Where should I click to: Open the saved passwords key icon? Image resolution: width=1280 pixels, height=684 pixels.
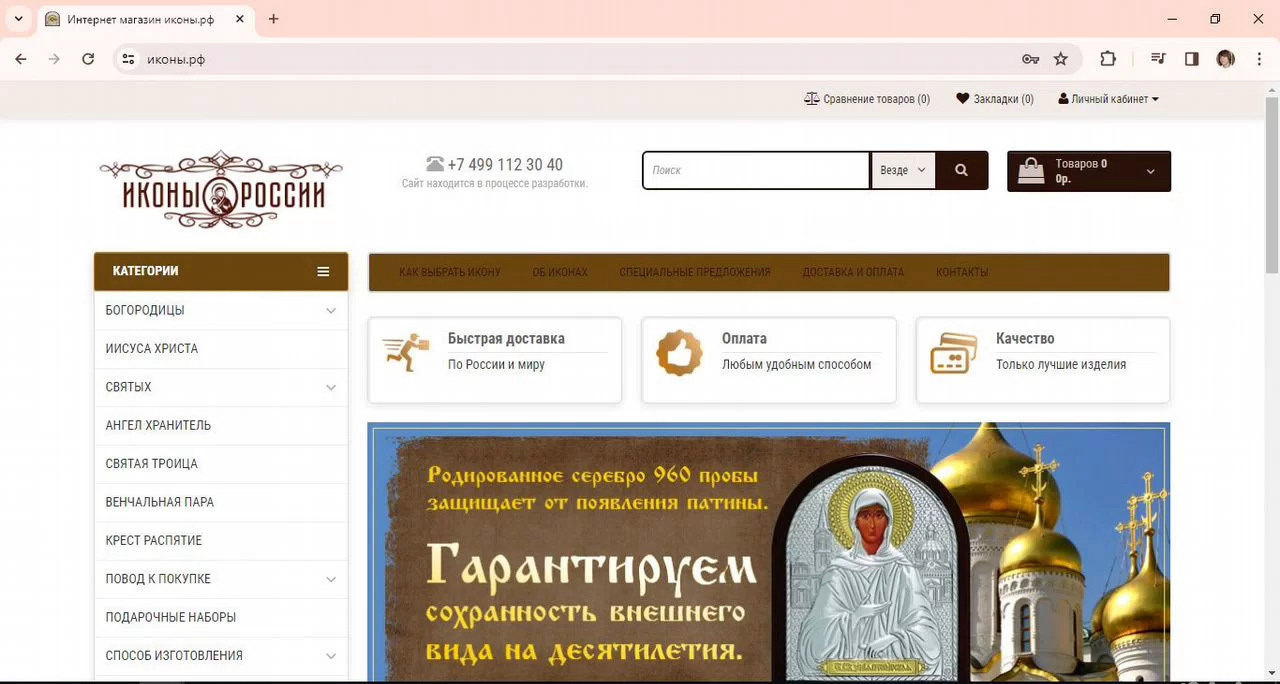[x=1031, y=59]
